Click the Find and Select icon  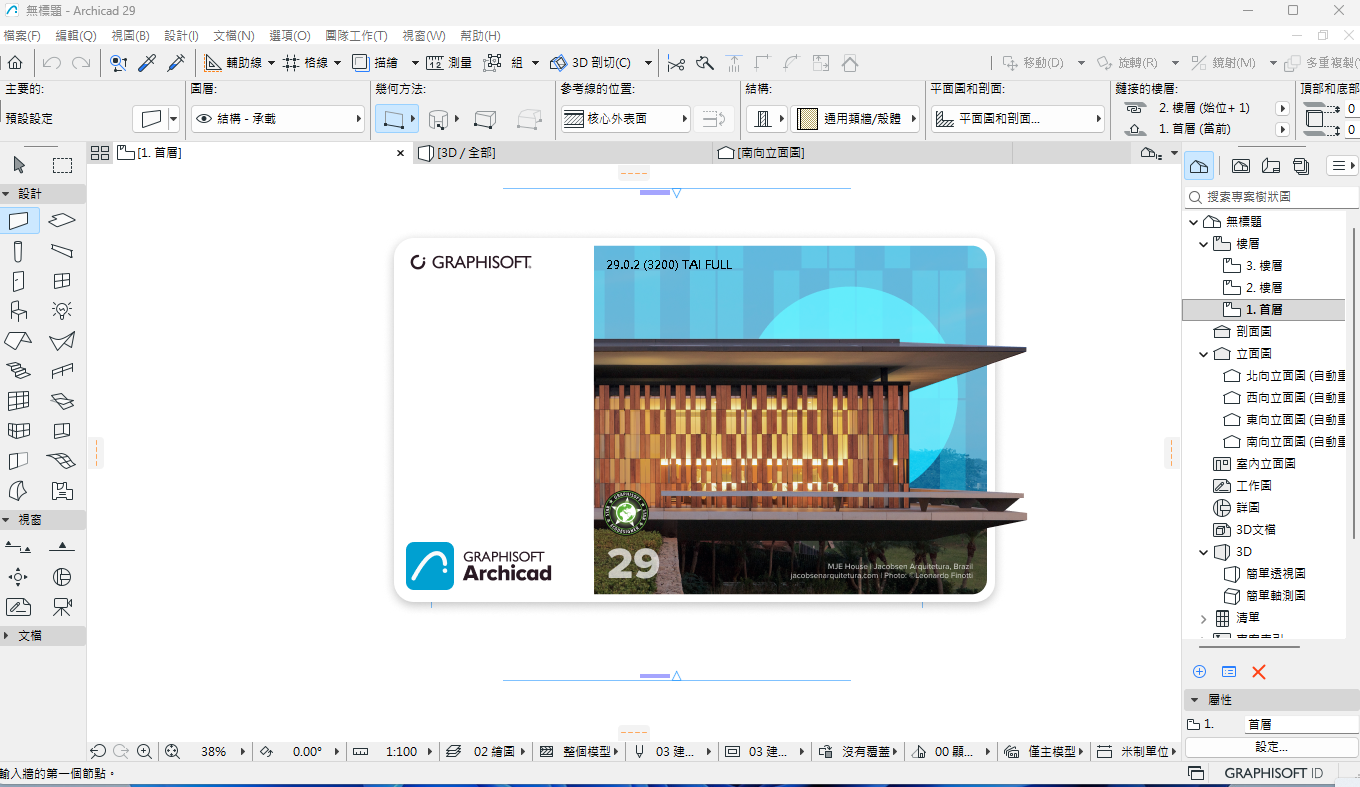[x=118, y=63]
